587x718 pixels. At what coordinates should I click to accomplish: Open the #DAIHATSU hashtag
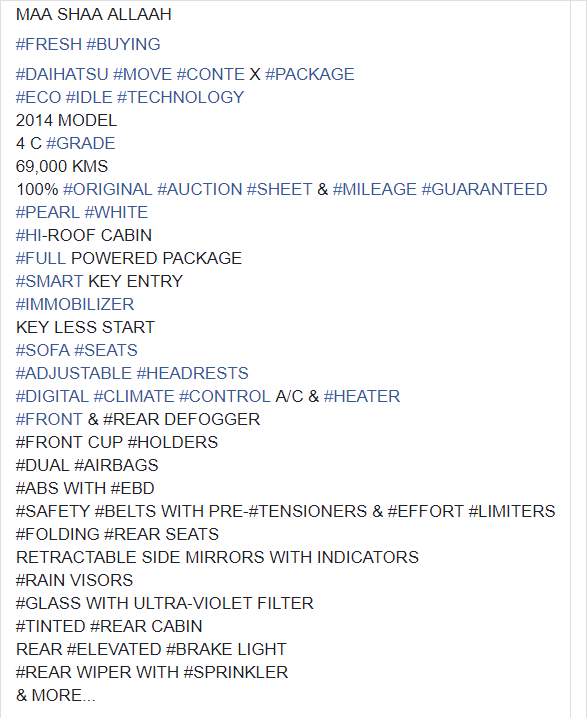(x=62, y=74)
